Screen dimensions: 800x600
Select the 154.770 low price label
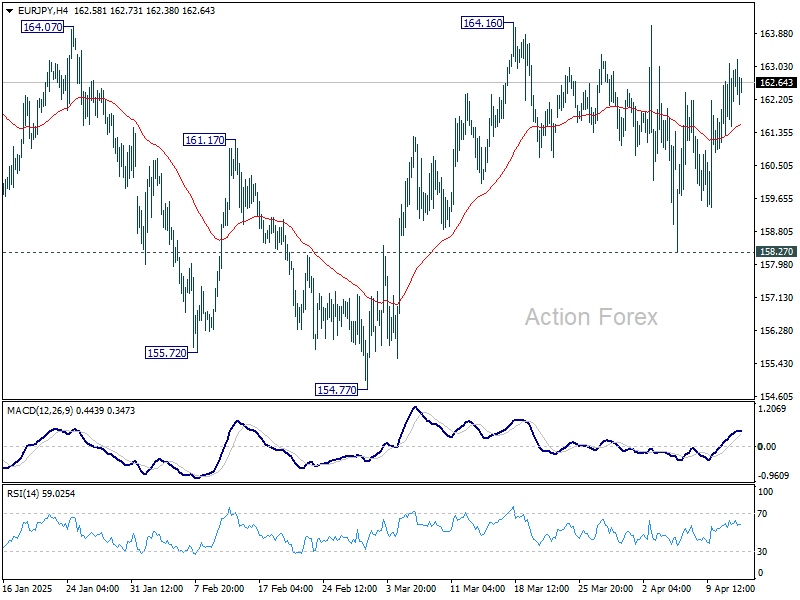click(337, 390)
